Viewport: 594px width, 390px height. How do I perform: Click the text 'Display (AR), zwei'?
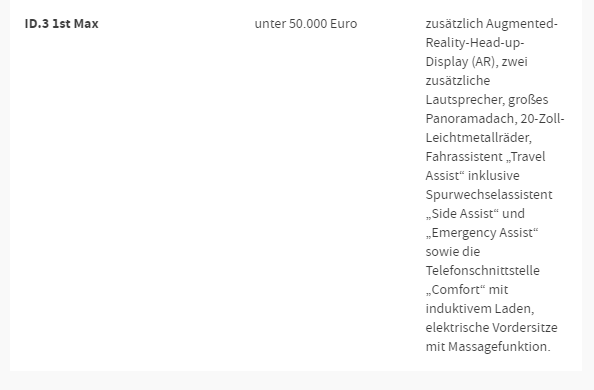[x=476, y=62]
